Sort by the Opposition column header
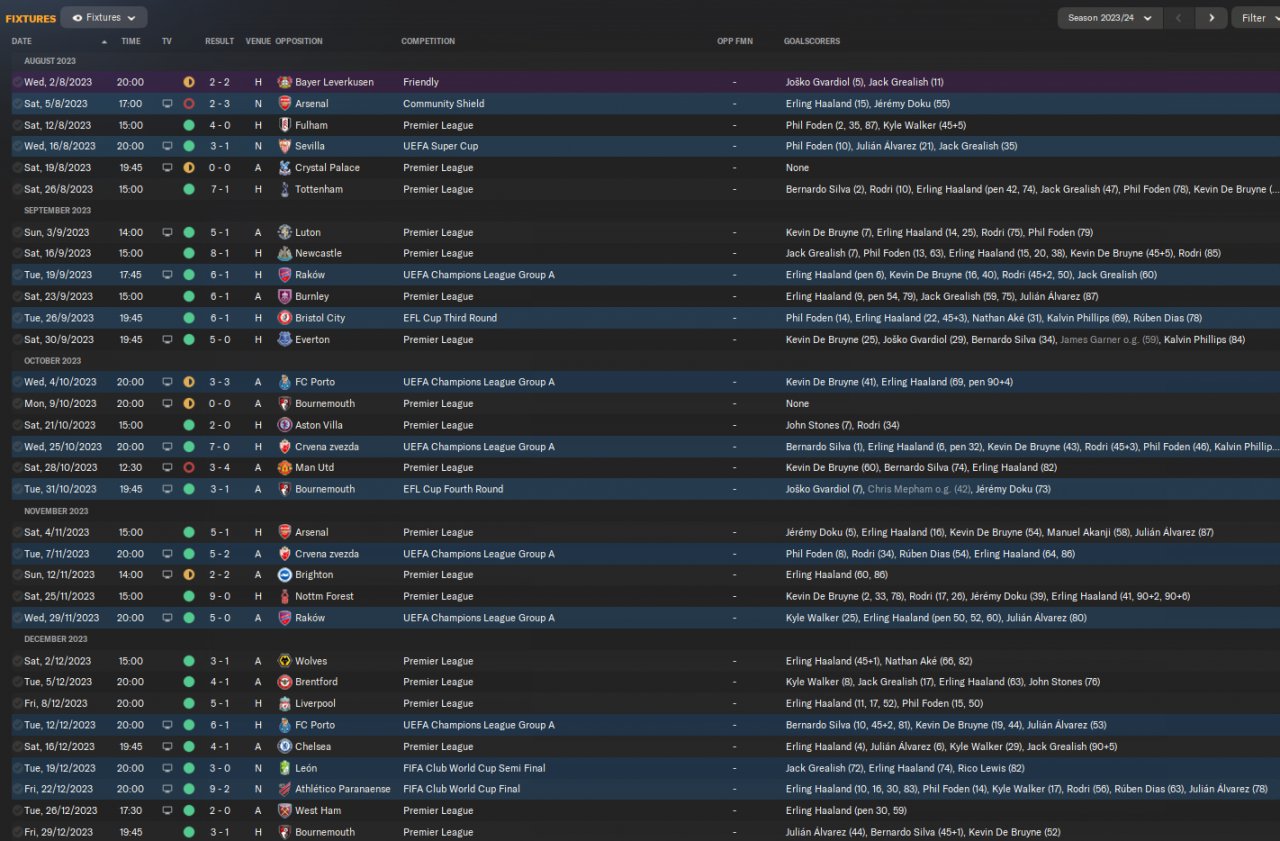The image size is (1280, 841). [x=299, y=41]
